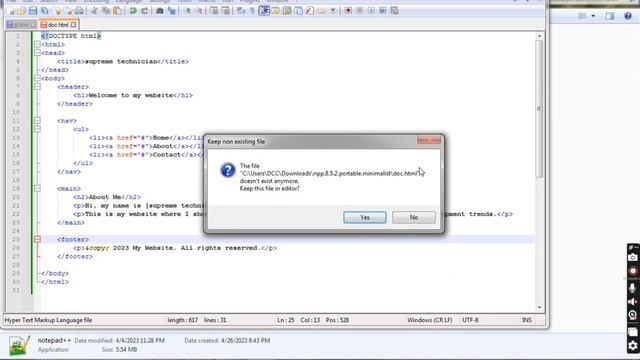Click the Explorer help question mark icon

628,16
